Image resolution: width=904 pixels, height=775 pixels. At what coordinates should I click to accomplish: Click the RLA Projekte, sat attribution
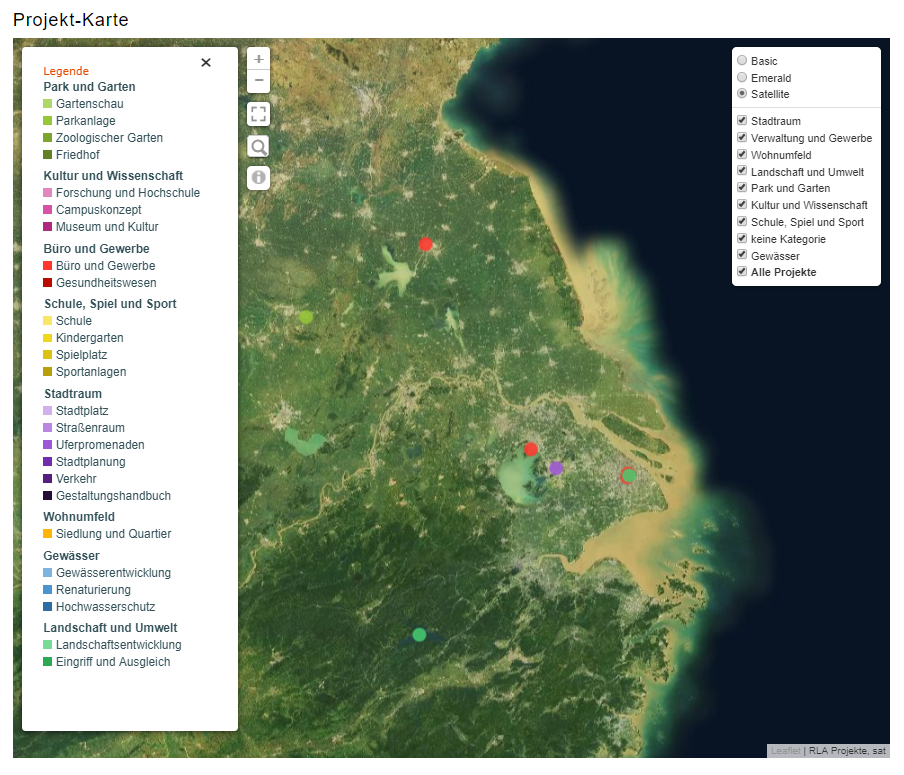tap(847, 751)
